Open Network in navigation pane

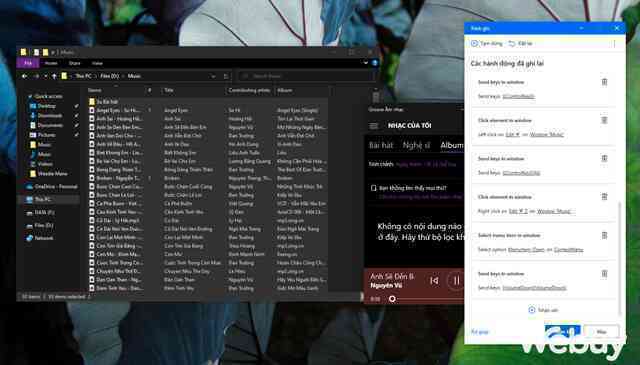pyautogui.click(x=44, y=238)
